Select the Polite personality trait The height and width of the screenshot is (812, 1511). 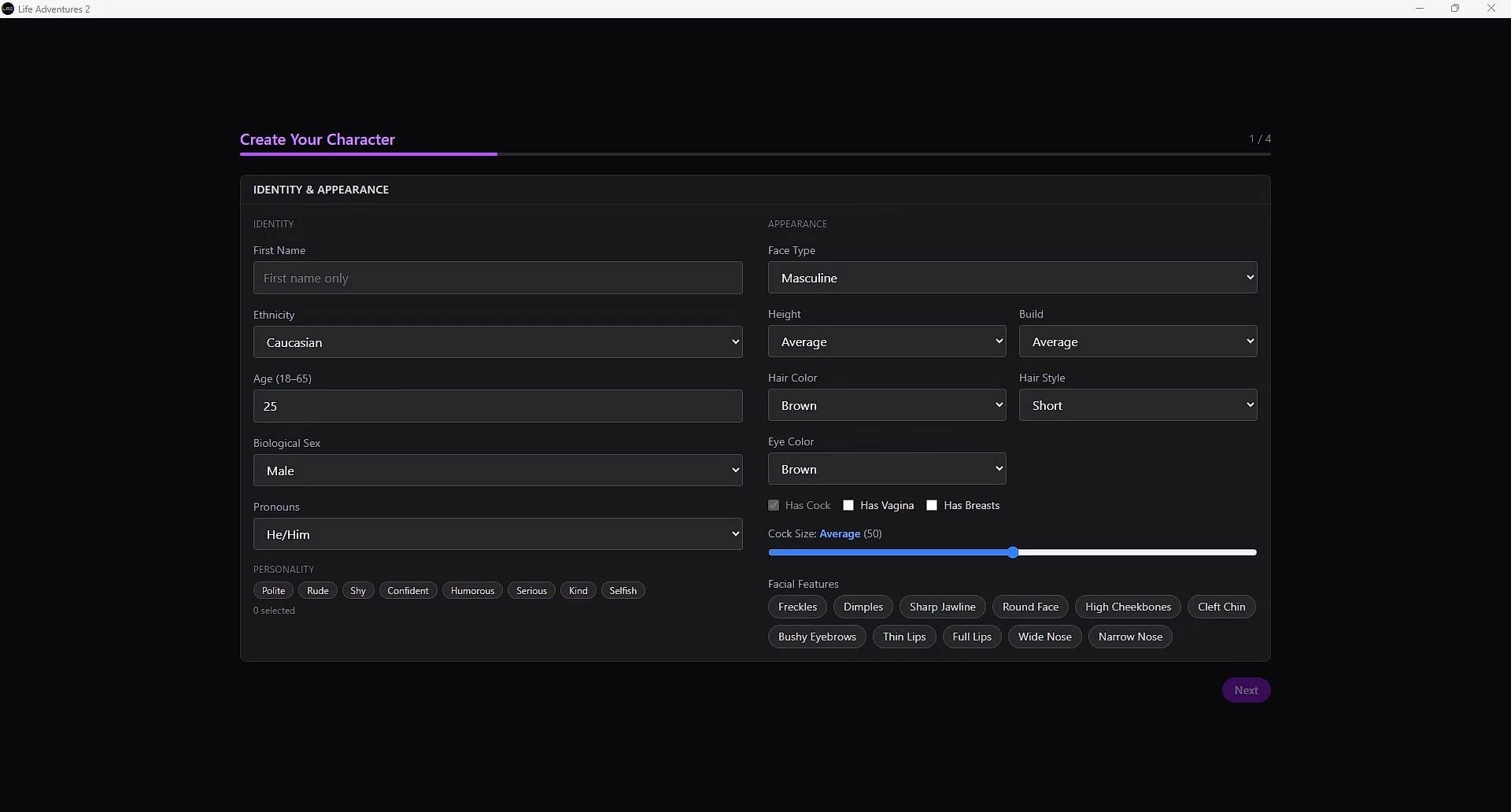[273, 591]
